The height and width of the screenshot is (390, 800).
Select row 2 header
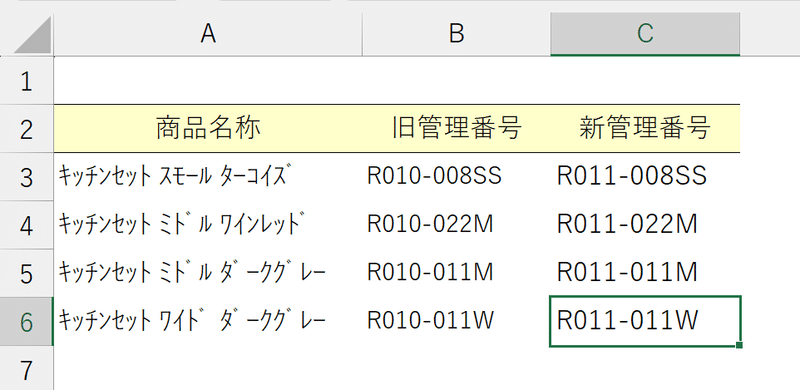(x=27, y=129)
